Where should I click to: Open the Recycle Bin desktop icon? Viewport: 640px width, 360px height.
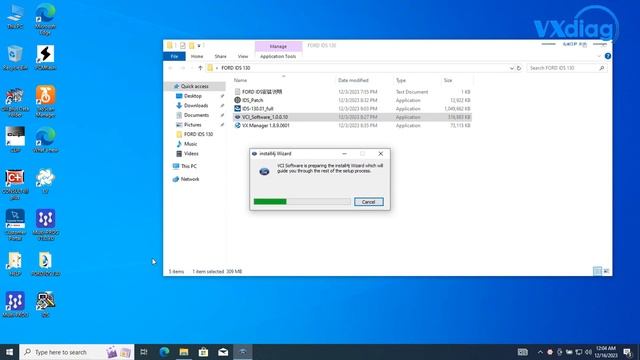(15, 58)
